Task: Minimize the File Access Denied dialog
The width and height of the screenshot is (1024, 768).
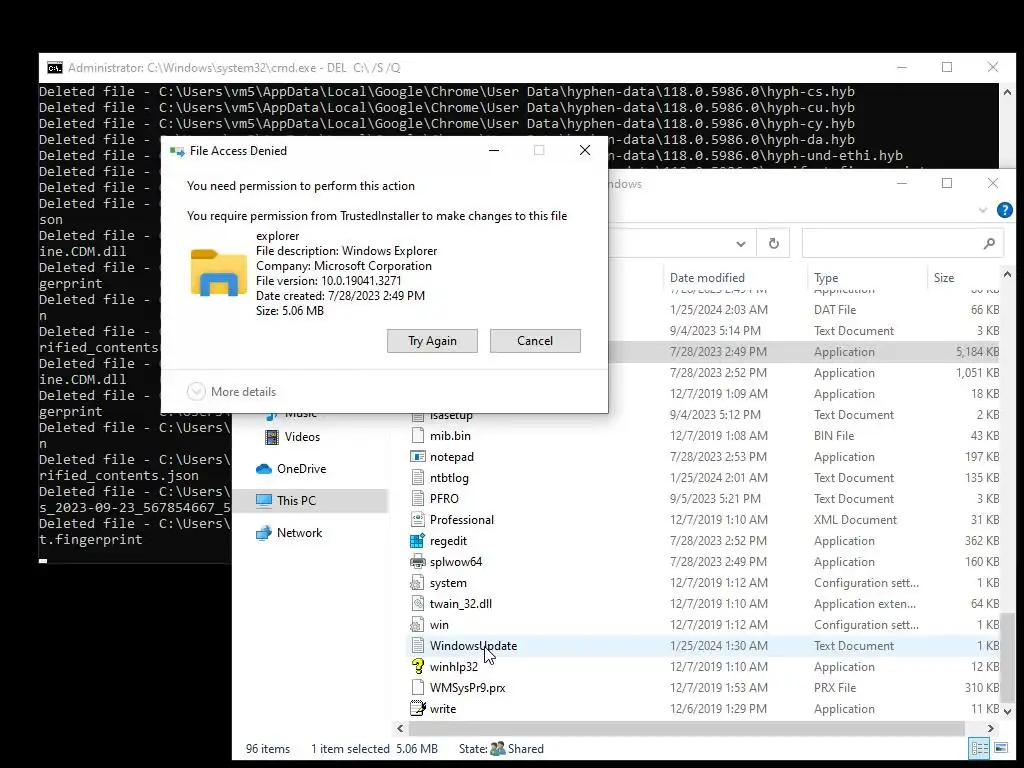Action: click(x=494, y=151)
